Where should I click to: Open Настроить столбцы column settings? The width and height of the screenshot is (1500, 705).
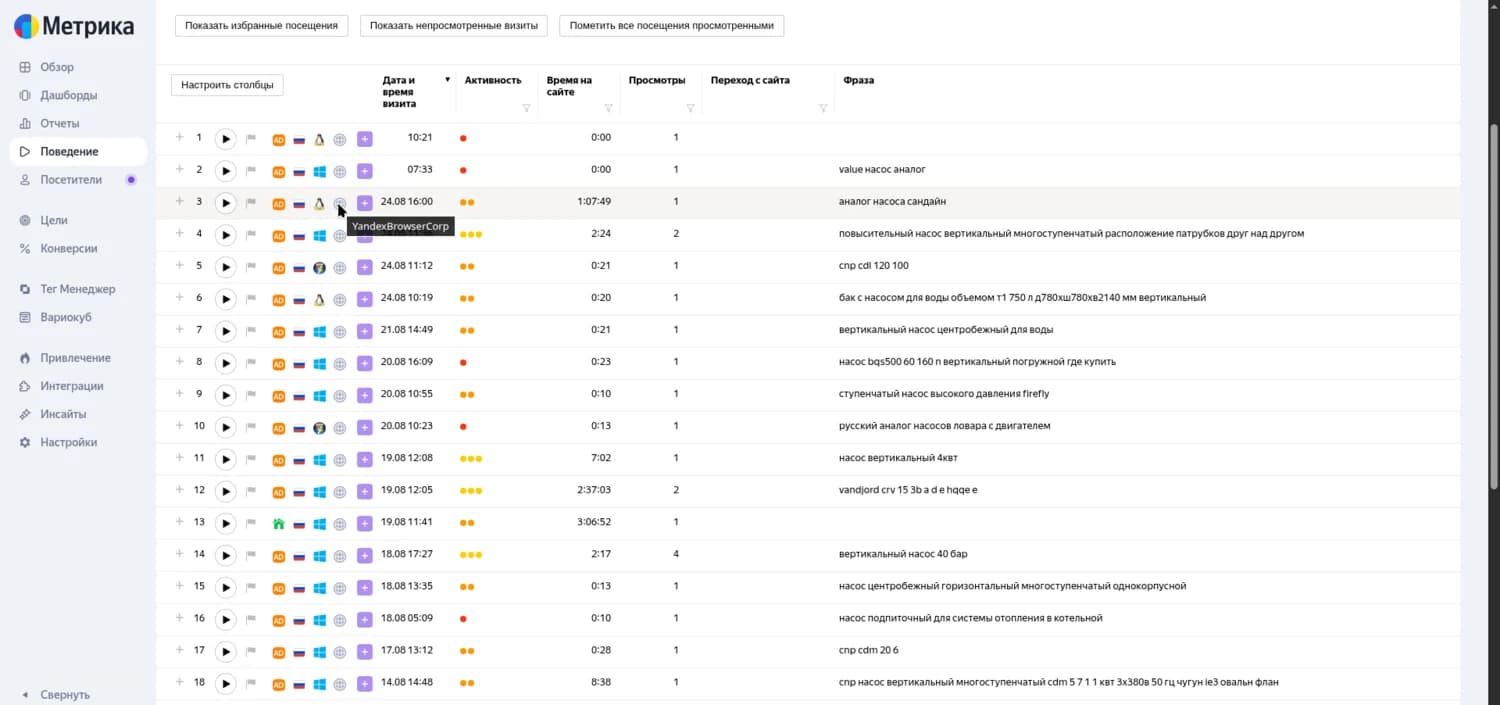(x=227, y=85)
